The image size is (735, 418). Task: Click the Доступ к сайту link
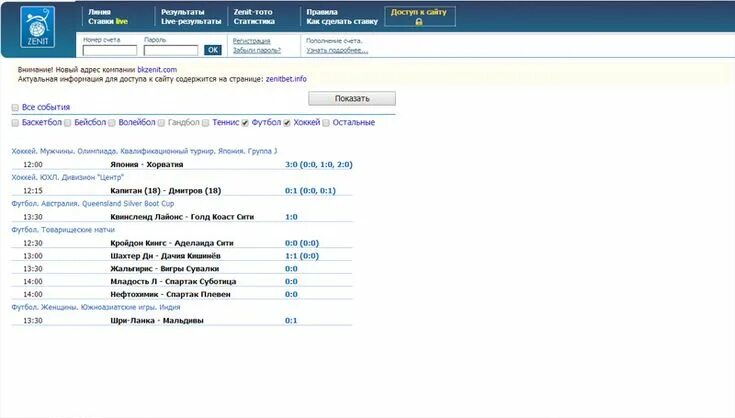(x=419, y=12)
